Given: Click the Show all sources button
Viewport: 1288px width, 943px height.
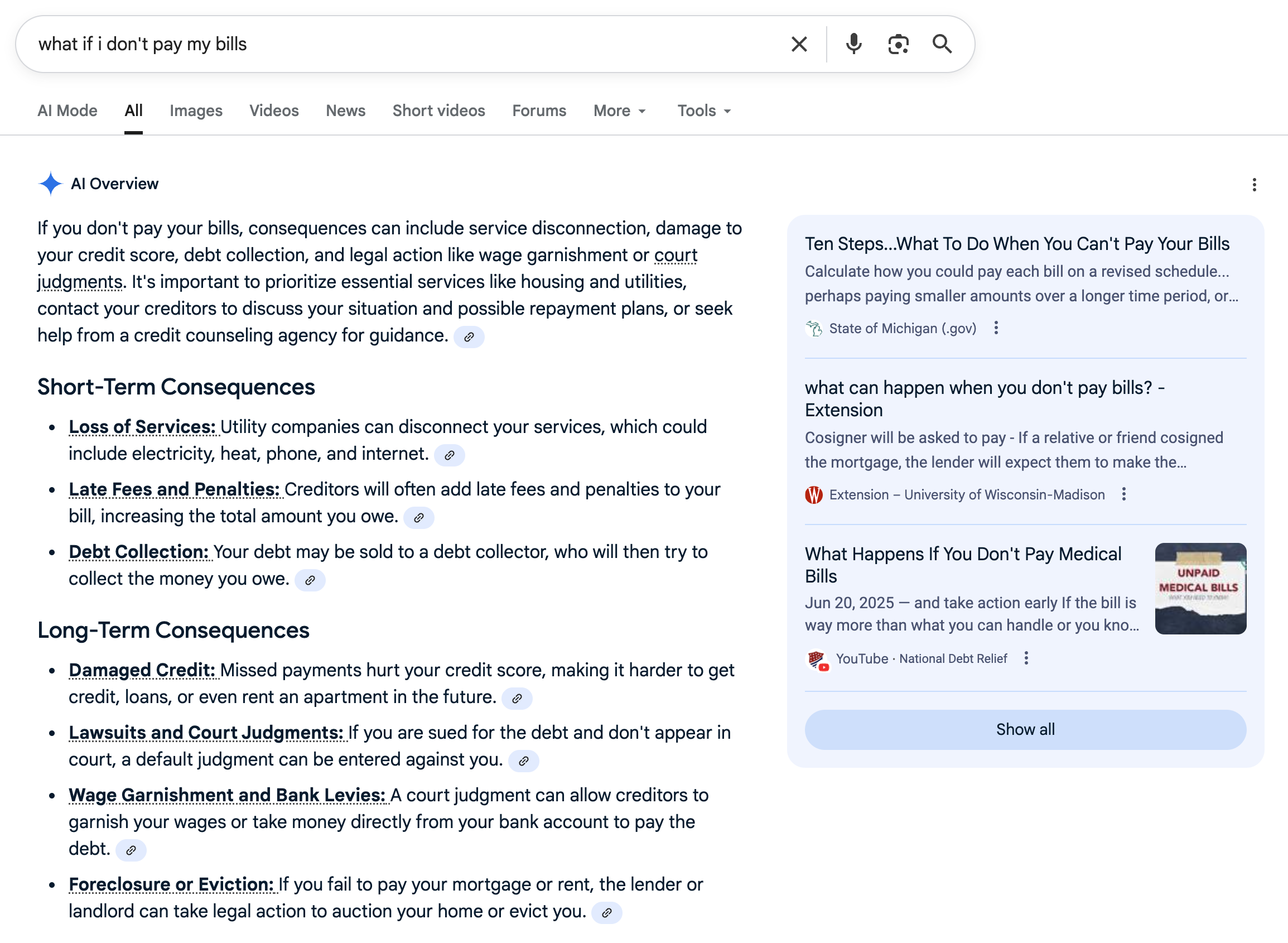Looking at the screenshot, I should pyautogui.click(x=1025, y=729).
